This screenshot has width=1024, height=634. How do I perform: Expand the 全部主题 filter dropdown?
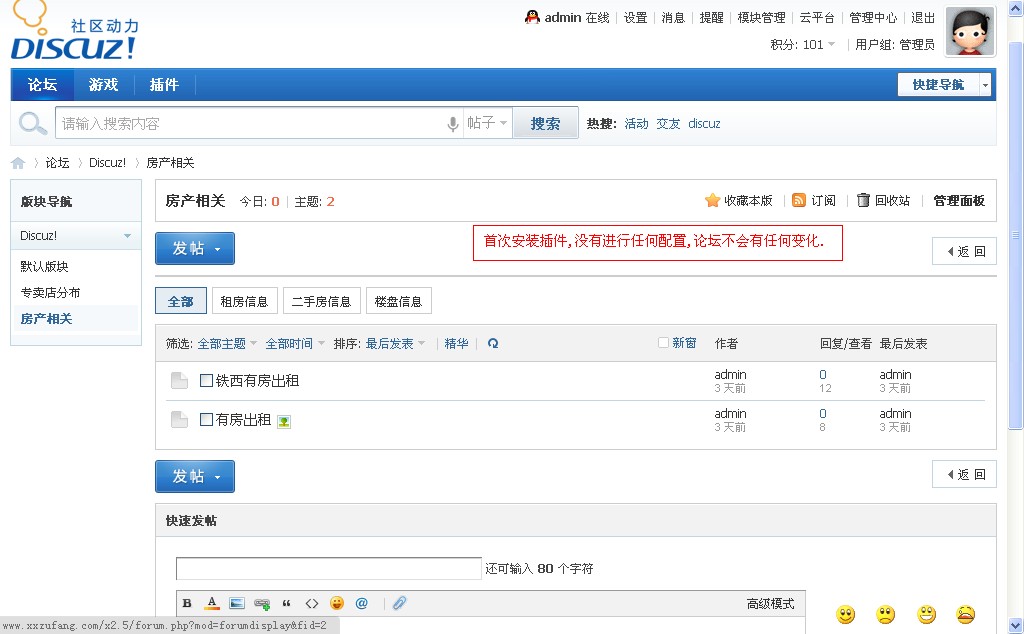227,343
